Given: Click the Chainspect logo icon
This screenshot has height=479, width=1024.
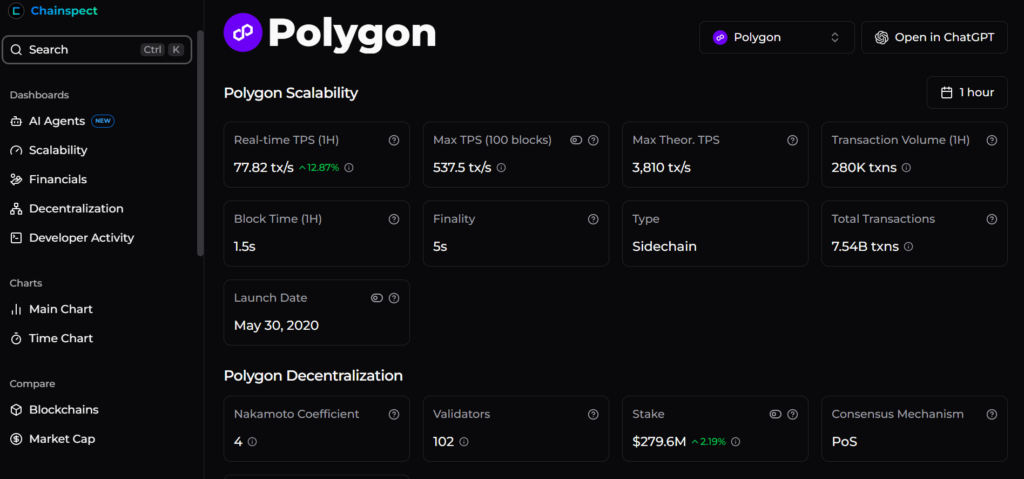Looking at the screenshot, I should 17,11.
